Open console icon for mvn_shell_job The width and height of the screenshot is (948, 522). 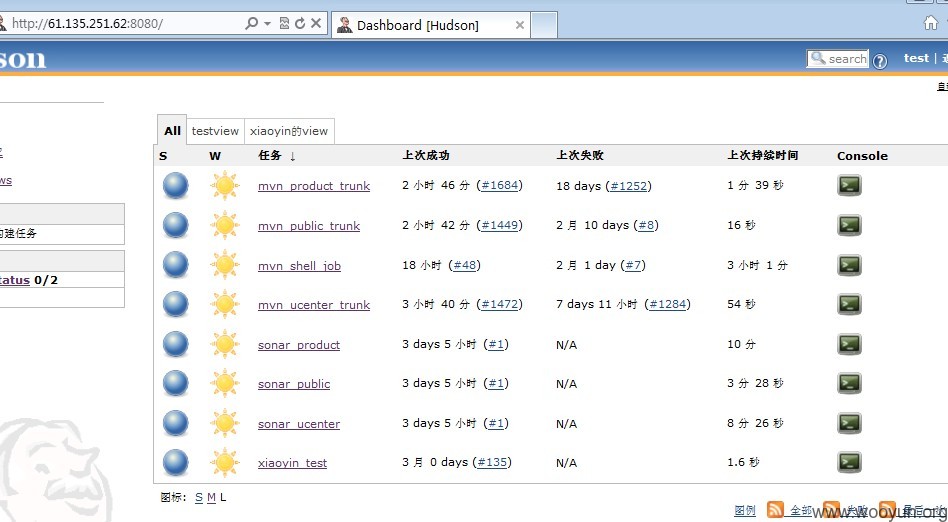849,264
